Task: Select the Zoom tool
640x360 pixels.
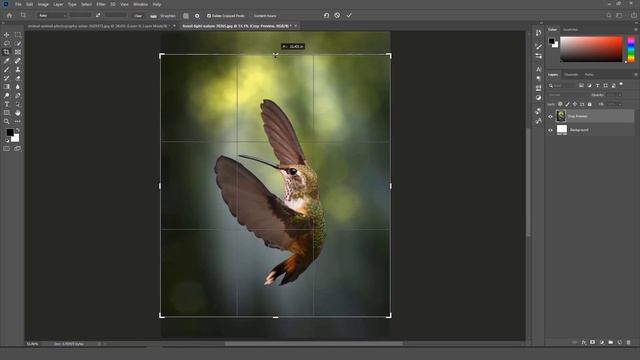Action: click(7, 121)
